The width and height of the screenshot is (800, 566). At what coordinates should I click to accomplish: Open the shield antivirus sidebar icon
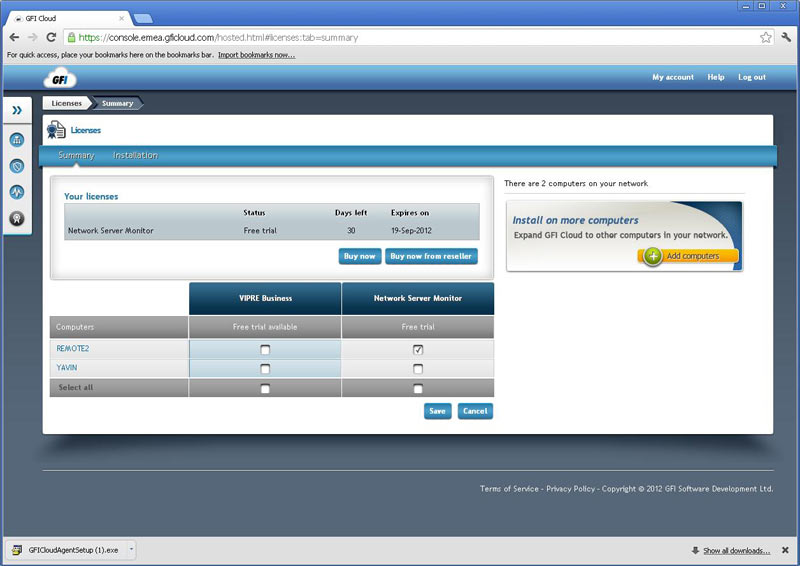point(17,166)
